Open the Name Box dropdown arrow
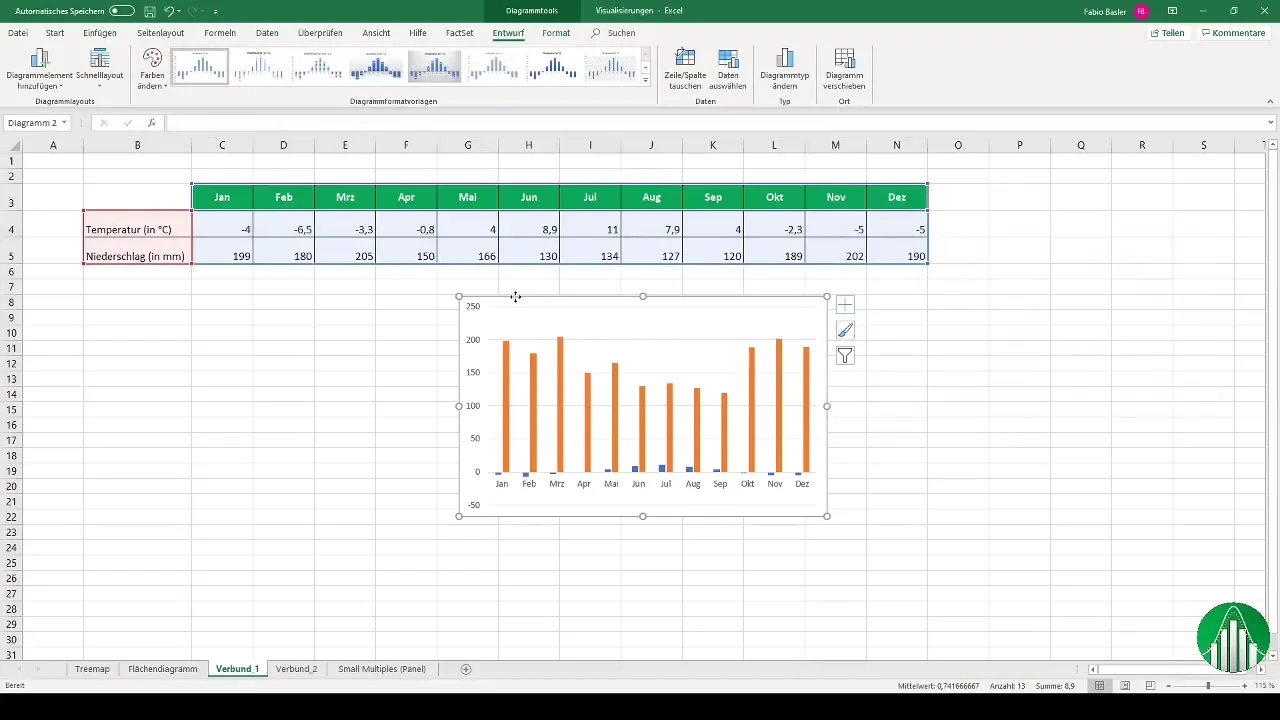1280x720 pixels. [x=64, y=123]
